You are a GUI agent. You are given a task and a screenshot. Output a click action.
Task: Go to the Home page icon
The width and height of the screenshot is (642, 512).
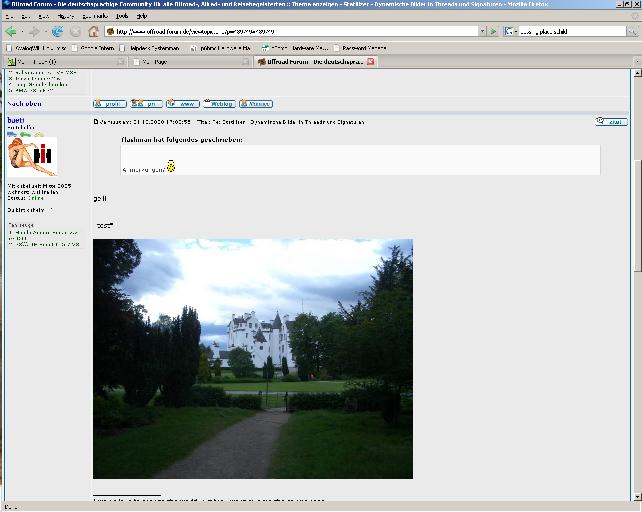tap(94, 31)
